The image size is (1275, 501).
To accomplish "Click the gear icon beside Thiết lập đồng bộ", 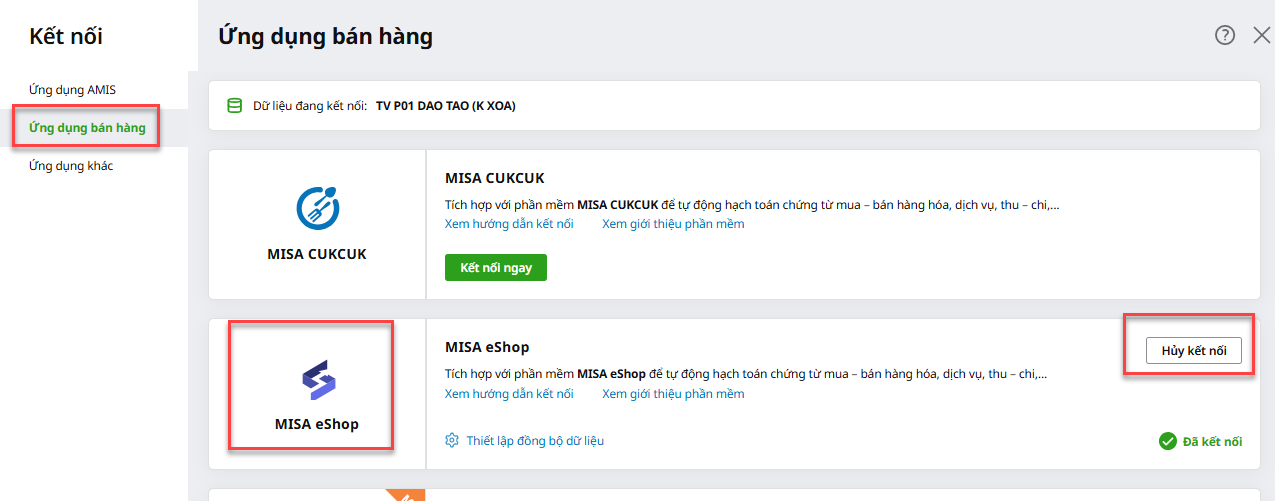I will pos(452,440).
